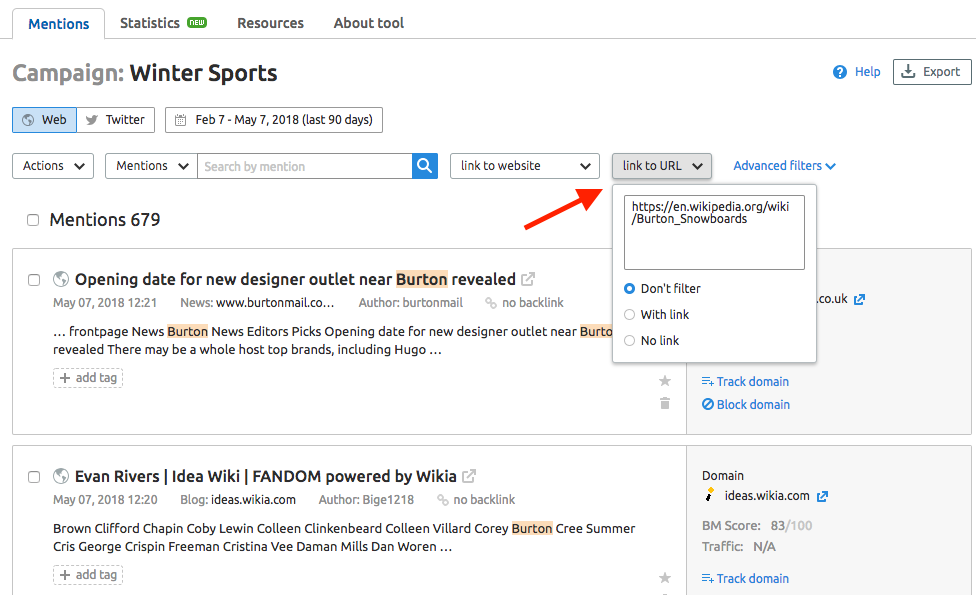976x595 pixels.
Task: Click the NEW badge on the Statistics tab
Action: pos(197,23)
